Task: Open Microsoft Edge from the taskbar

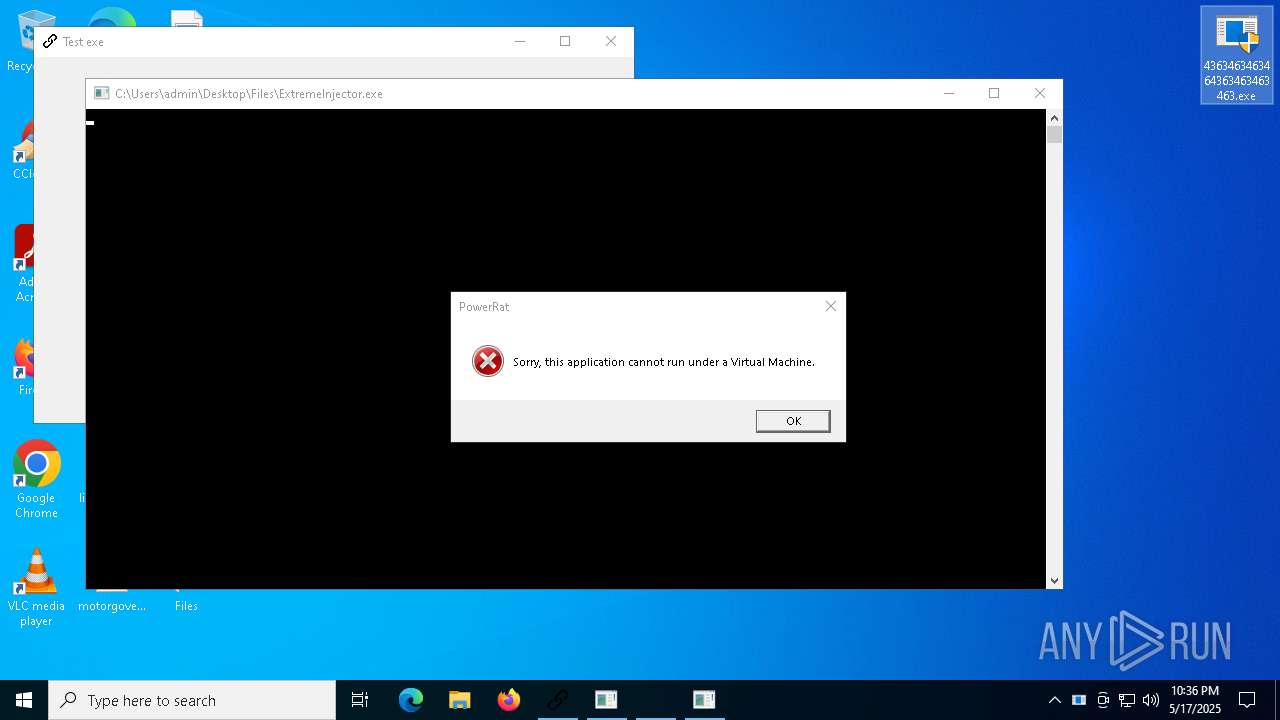Action: click(411, 700)
